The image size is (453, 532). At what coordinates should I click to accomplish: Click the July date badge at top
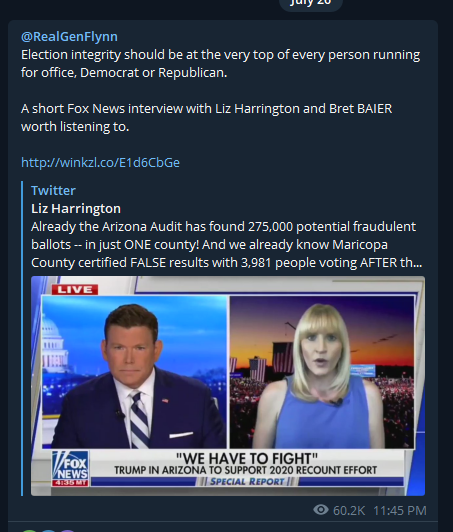pyautogui.click(x=310, y=3)
